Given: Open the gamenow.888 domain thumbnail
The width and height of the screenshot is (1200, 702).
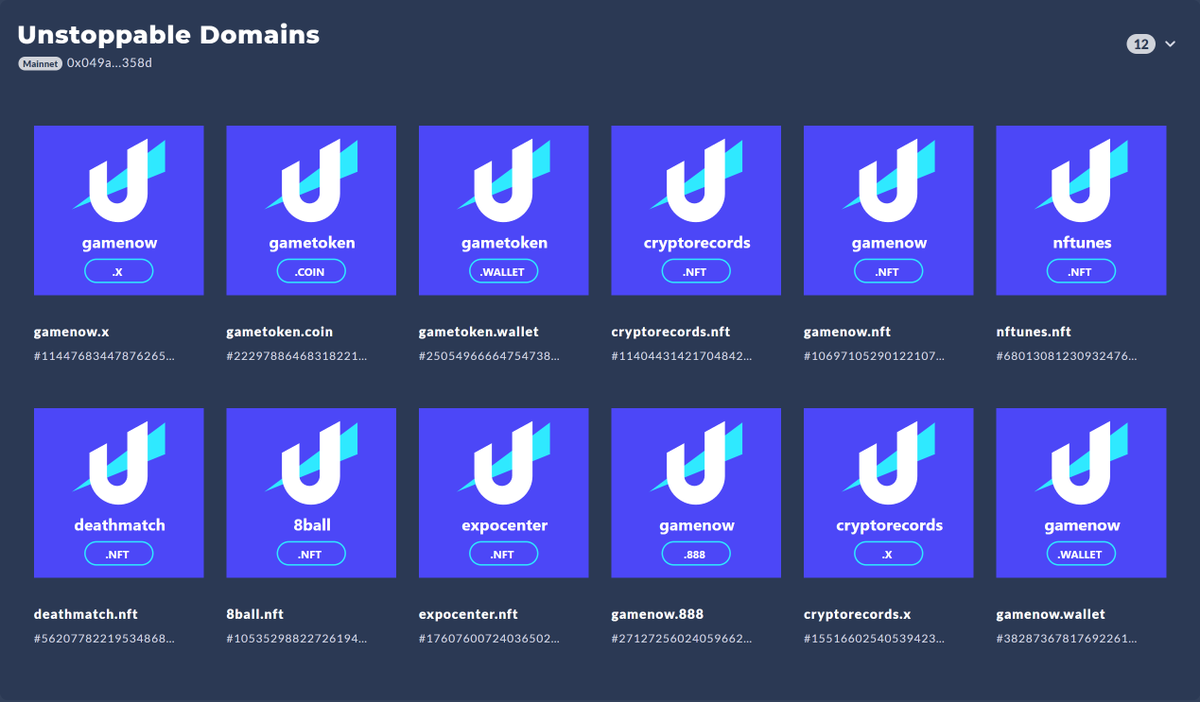Looking at the screenshot, I should [696, 493].
